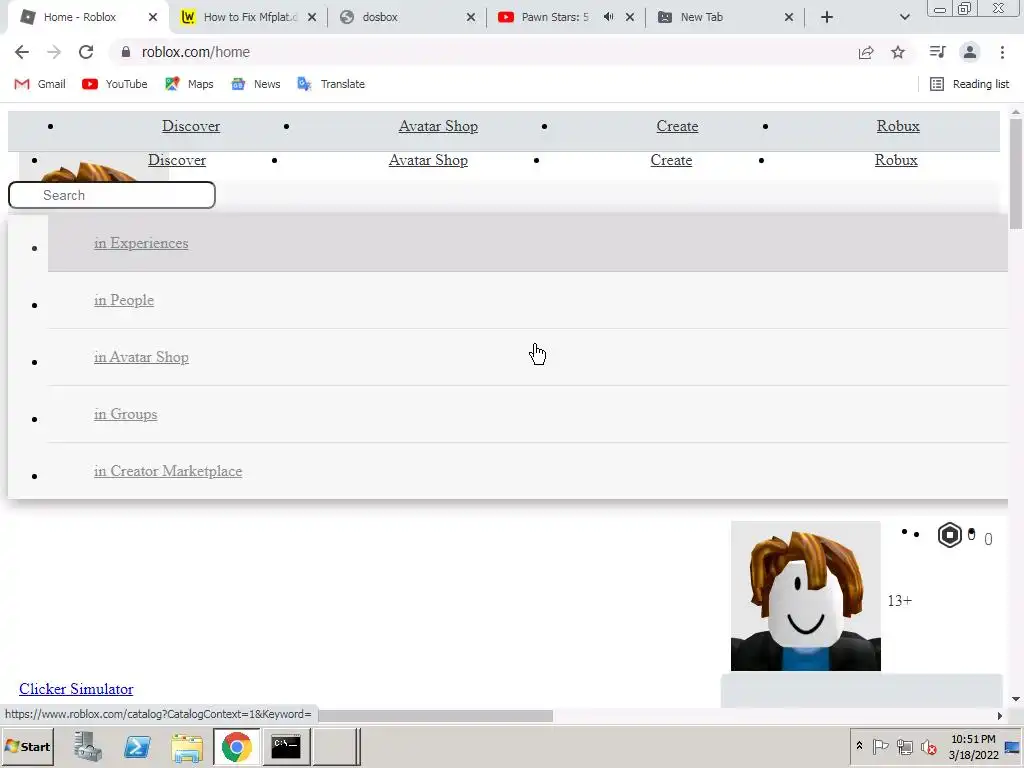The height and width of the screenshot is (768, 1024).
Task: Launch PowerShell from the taskbar
Action: click(x=137, y=747)
